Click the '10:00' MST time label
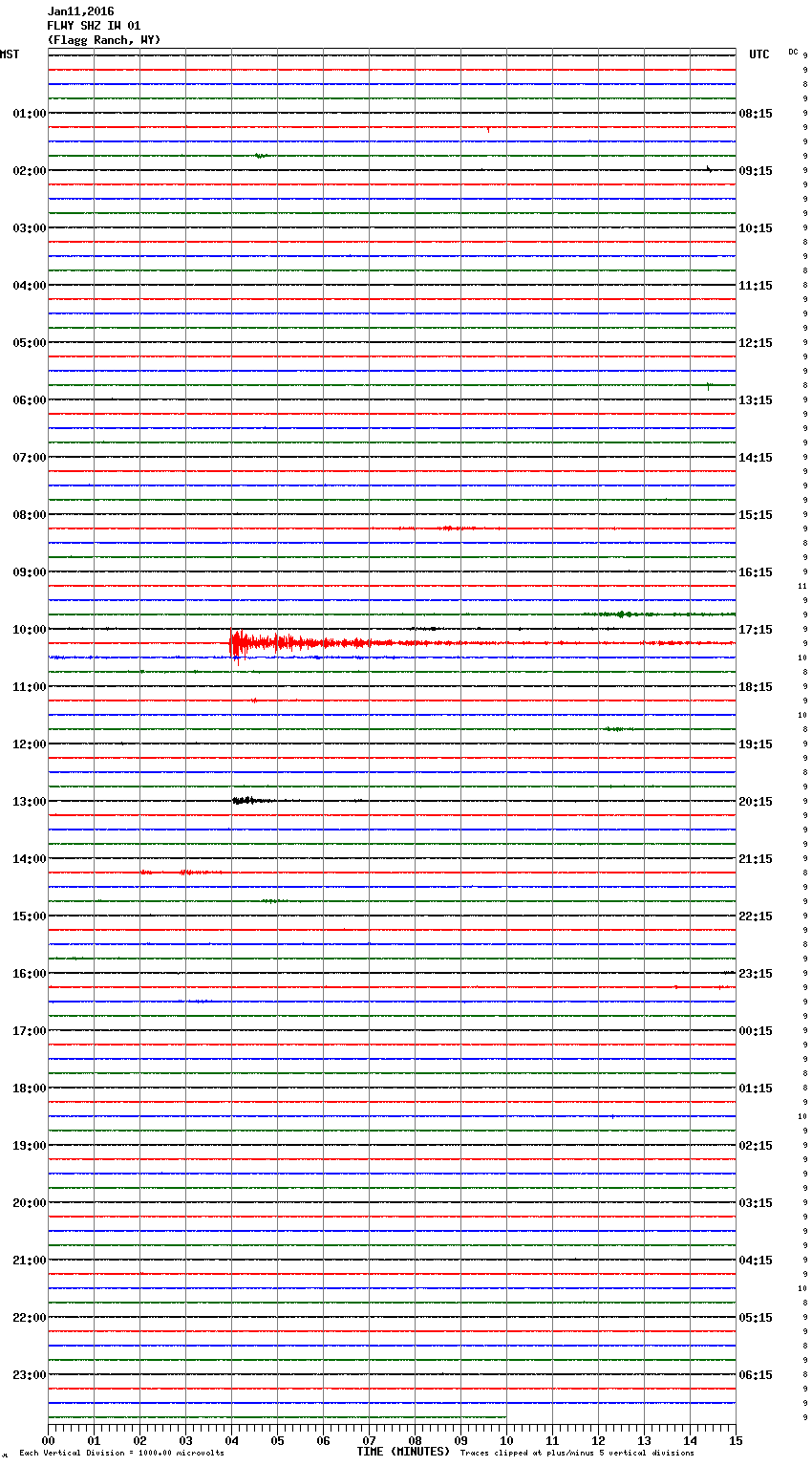 point(30,630)
